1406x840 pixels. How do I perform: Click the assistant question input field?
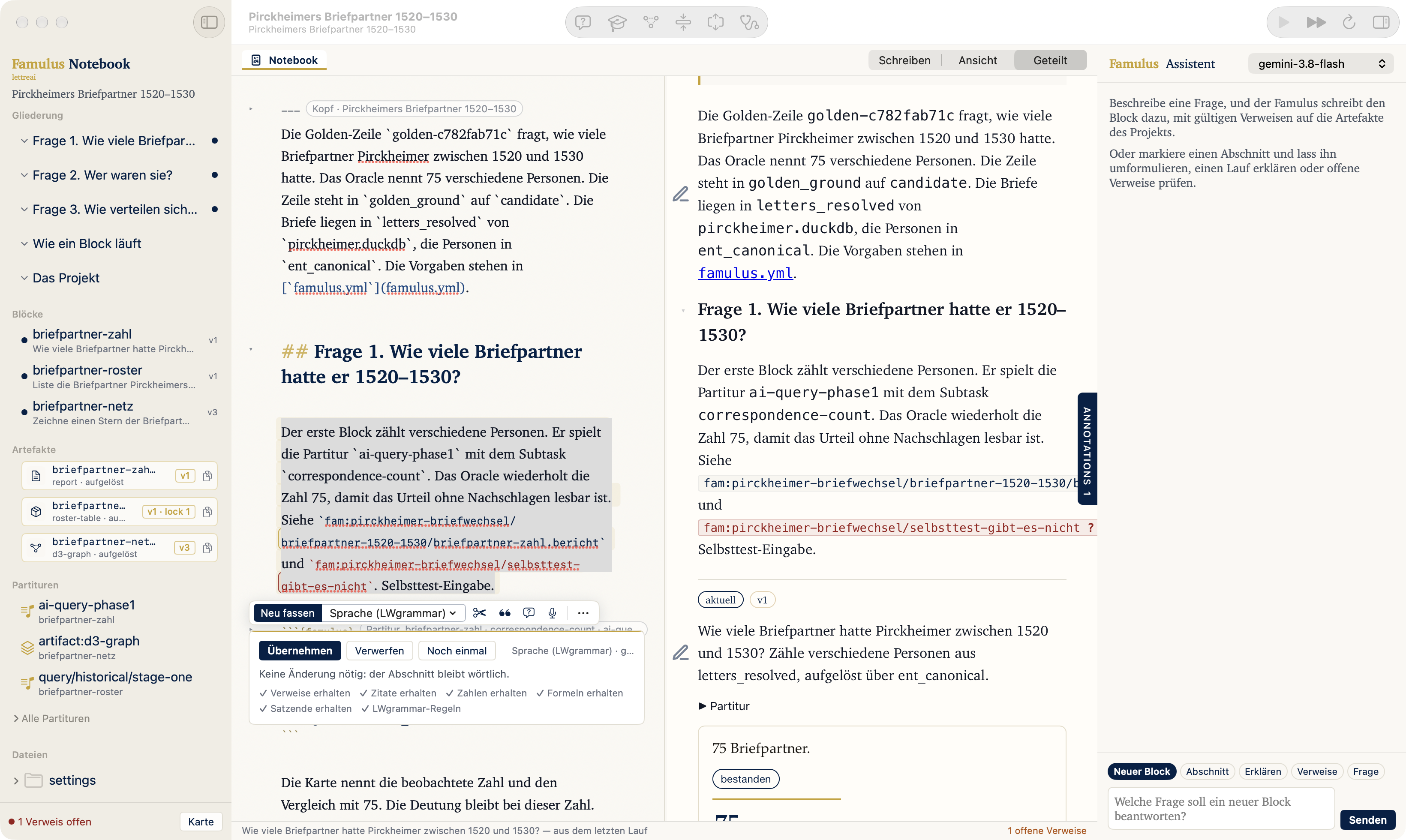point(1220,808)
